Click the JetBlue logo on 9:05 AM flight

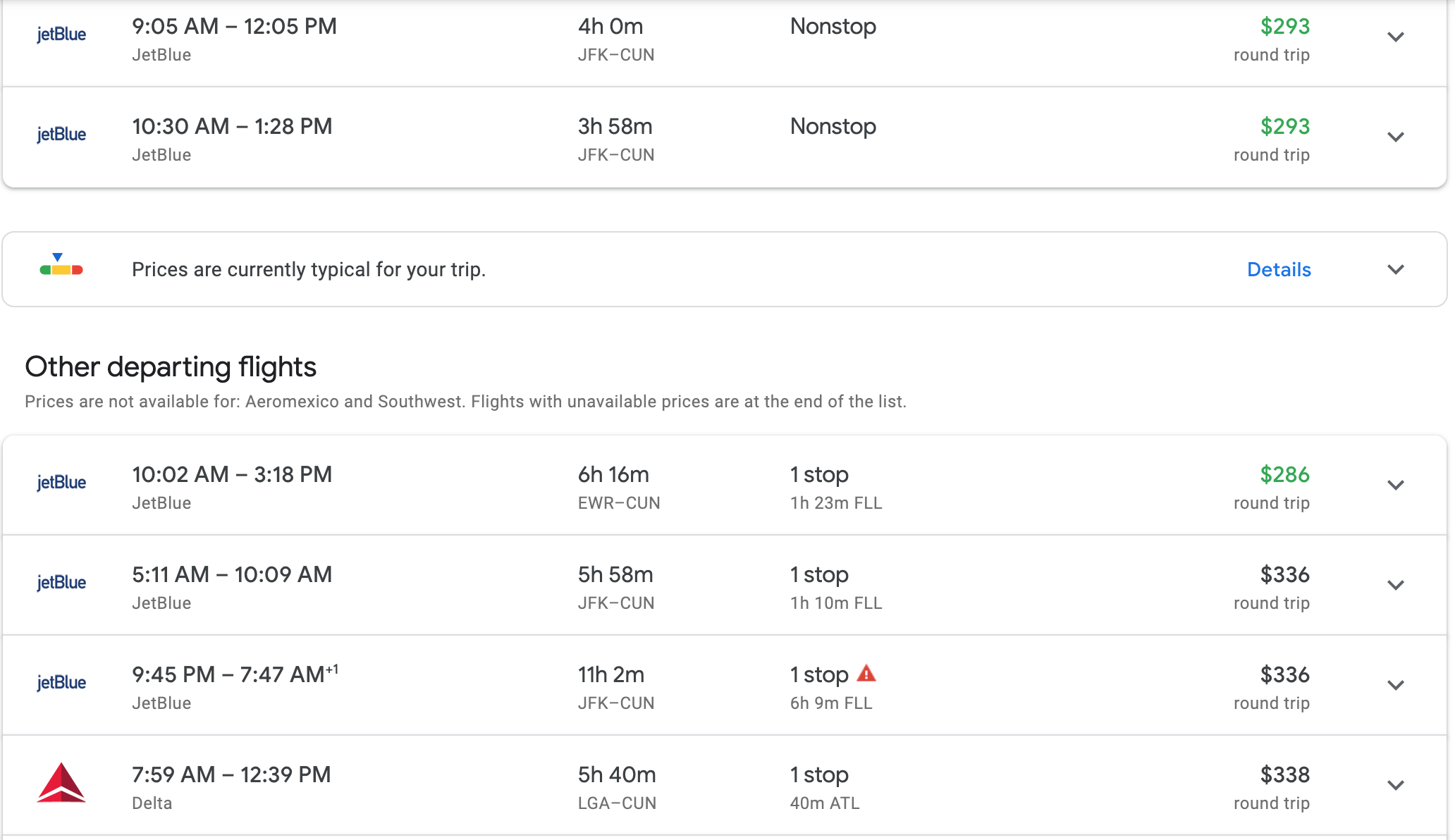[x=61, y=35]
